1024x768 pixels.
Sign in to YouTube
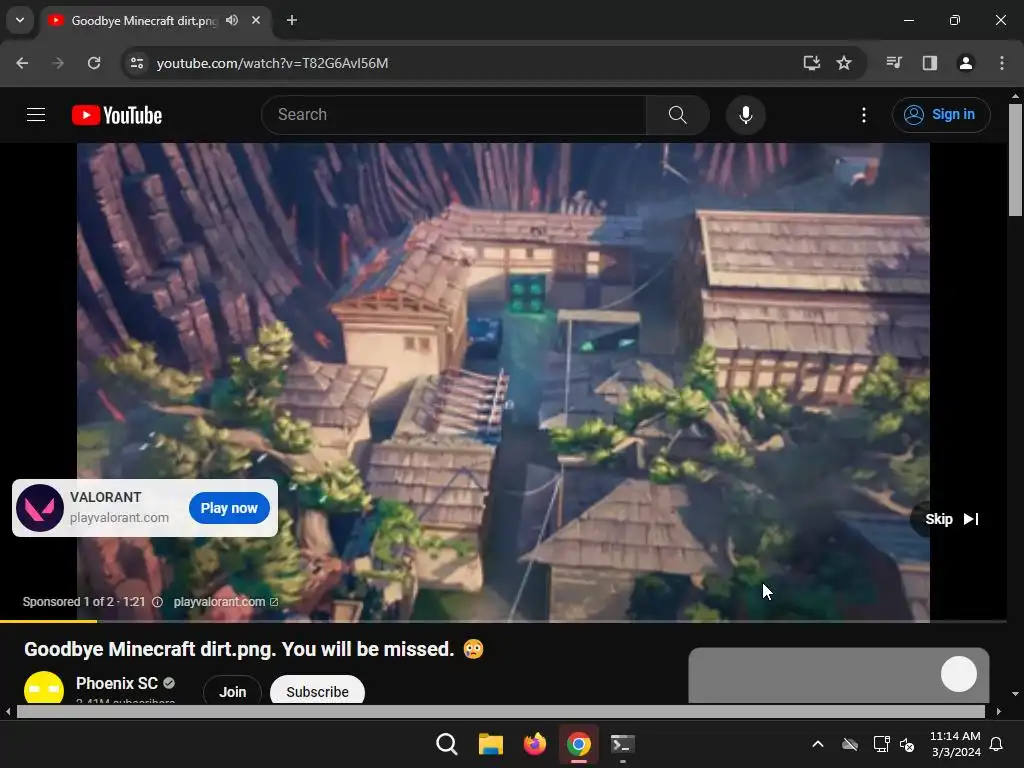pos(941,115)
